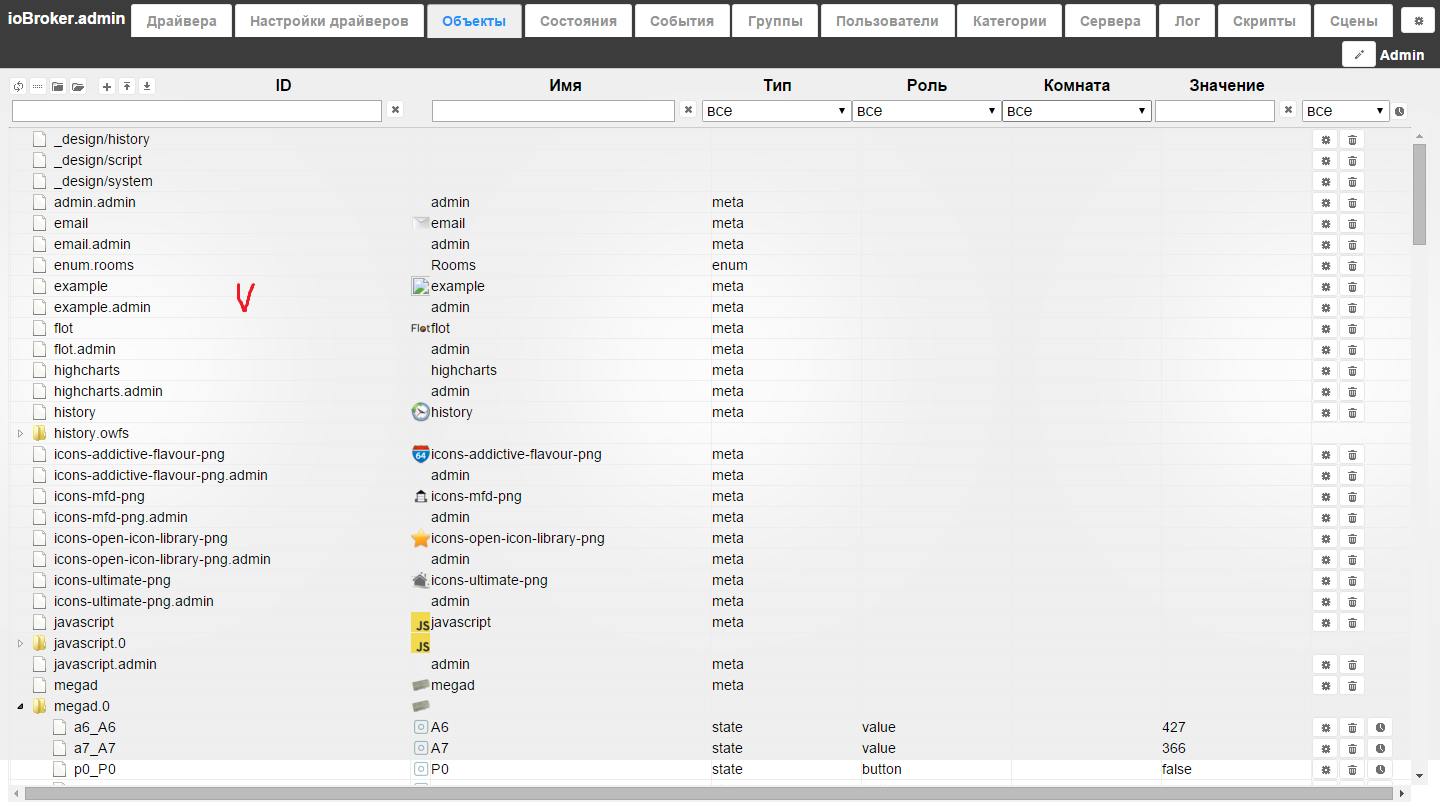This screenshot has width=1440, height=802.
Task: Open settings gear at top right corner
Action: point(1418,20)
